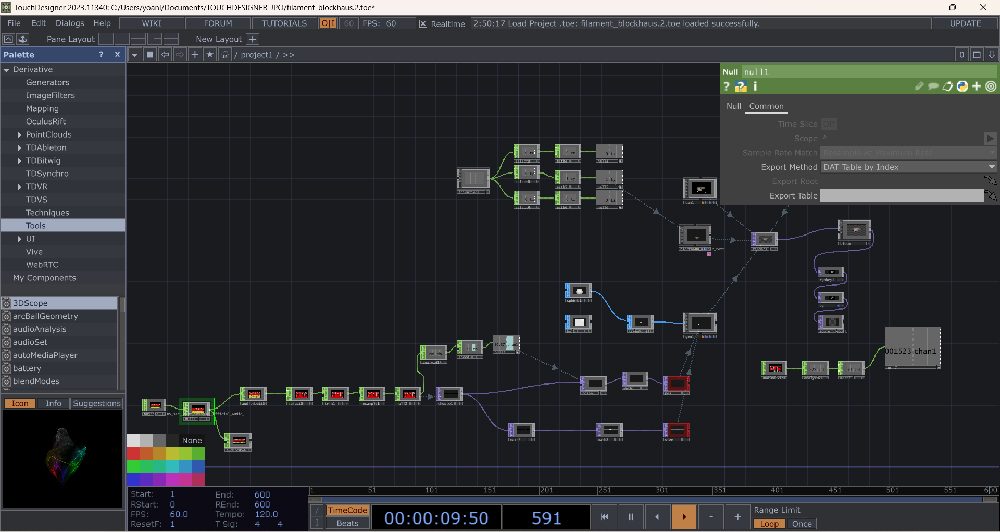Switch to the Null parameter tab
The image size is (1000, 532).
[733, 105]
